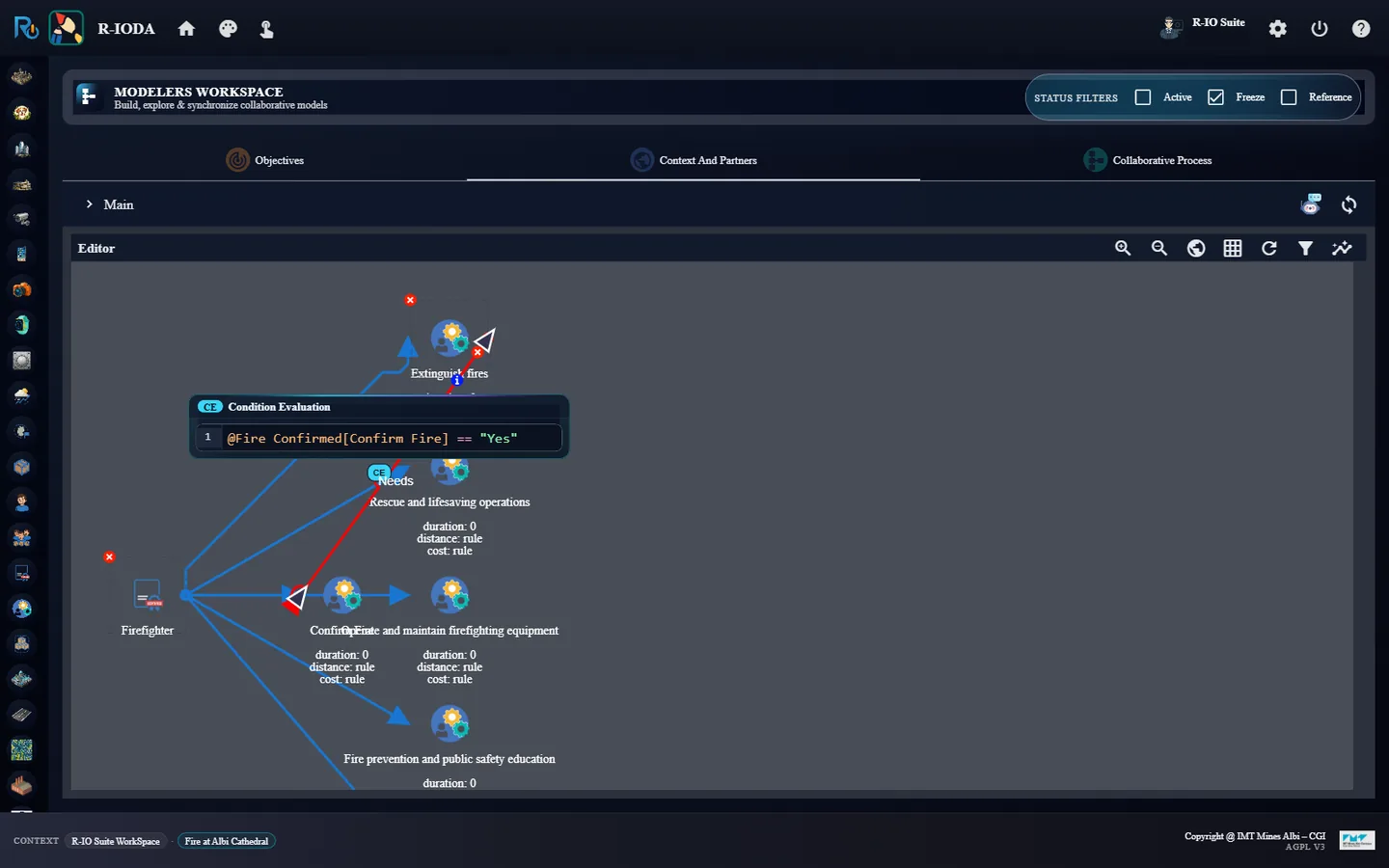Open the theme palette icon
1389x868 pixels.
[228, 29]
